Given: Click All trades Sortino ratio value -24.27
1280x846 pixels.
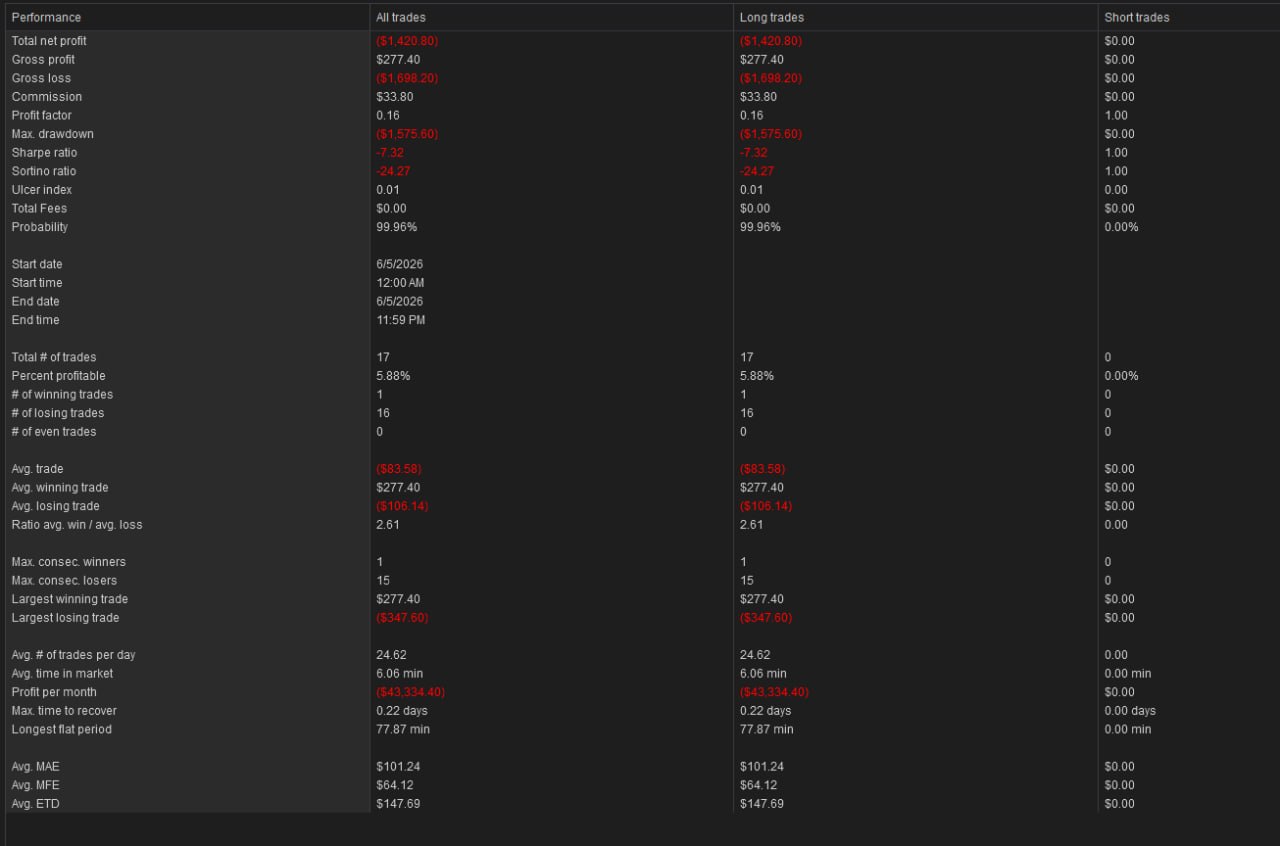Looking at the screenshot, I should tap(394, 171).
